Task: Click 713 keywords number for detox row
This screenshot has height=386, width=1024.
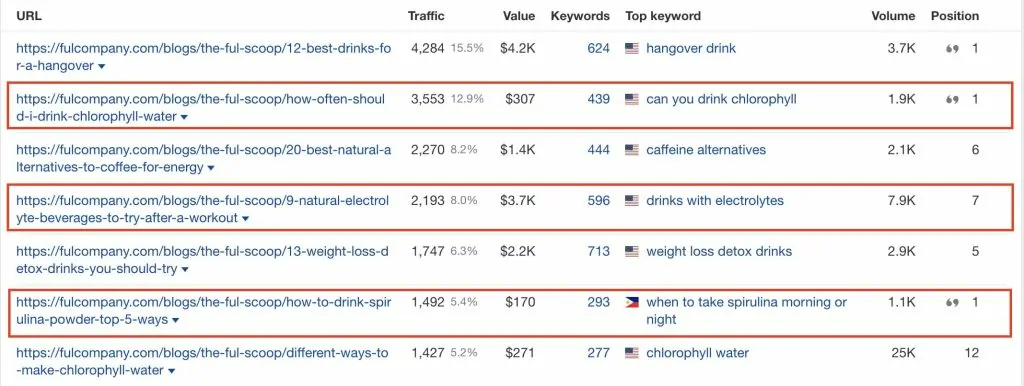Action: click(598, 251)
